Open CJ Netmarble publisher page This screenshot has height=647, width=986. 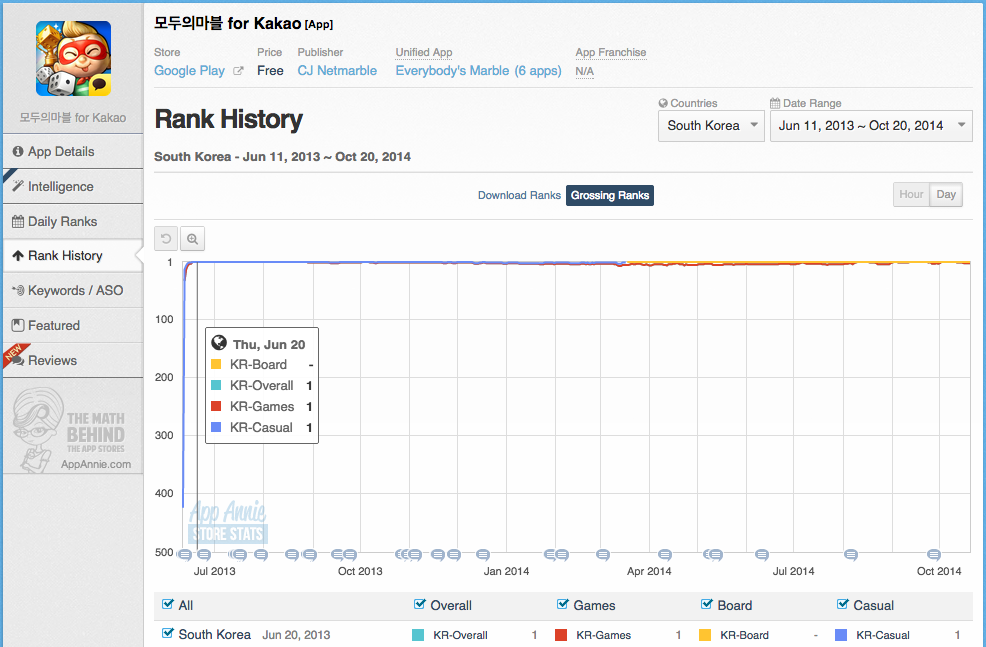coord(337,70)
